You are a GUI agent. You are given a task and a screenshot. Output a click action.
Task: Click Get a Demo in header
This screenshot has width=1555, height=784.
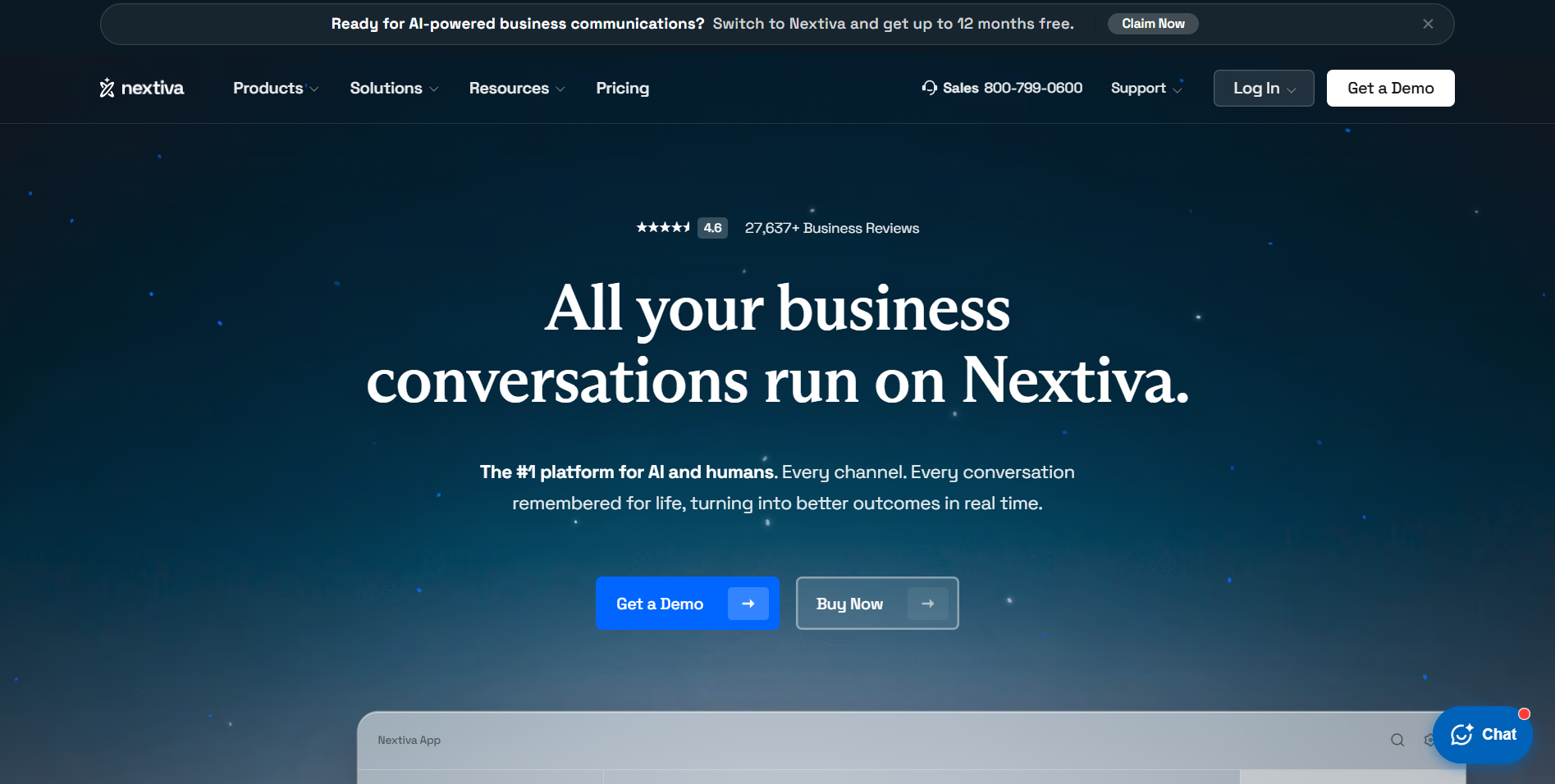click(1390, 88)
